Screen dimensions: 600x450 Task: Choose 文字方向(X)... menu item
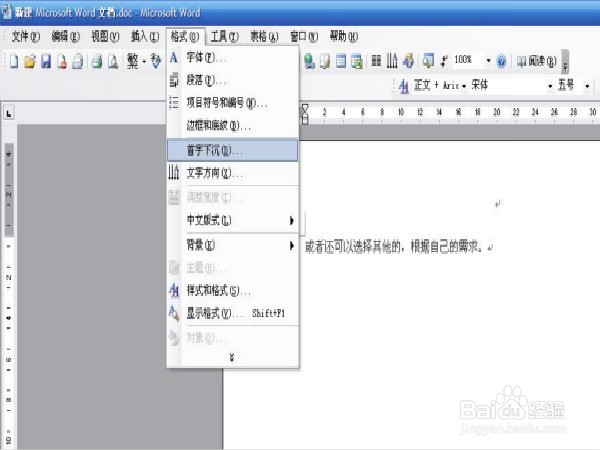[233, 173]
